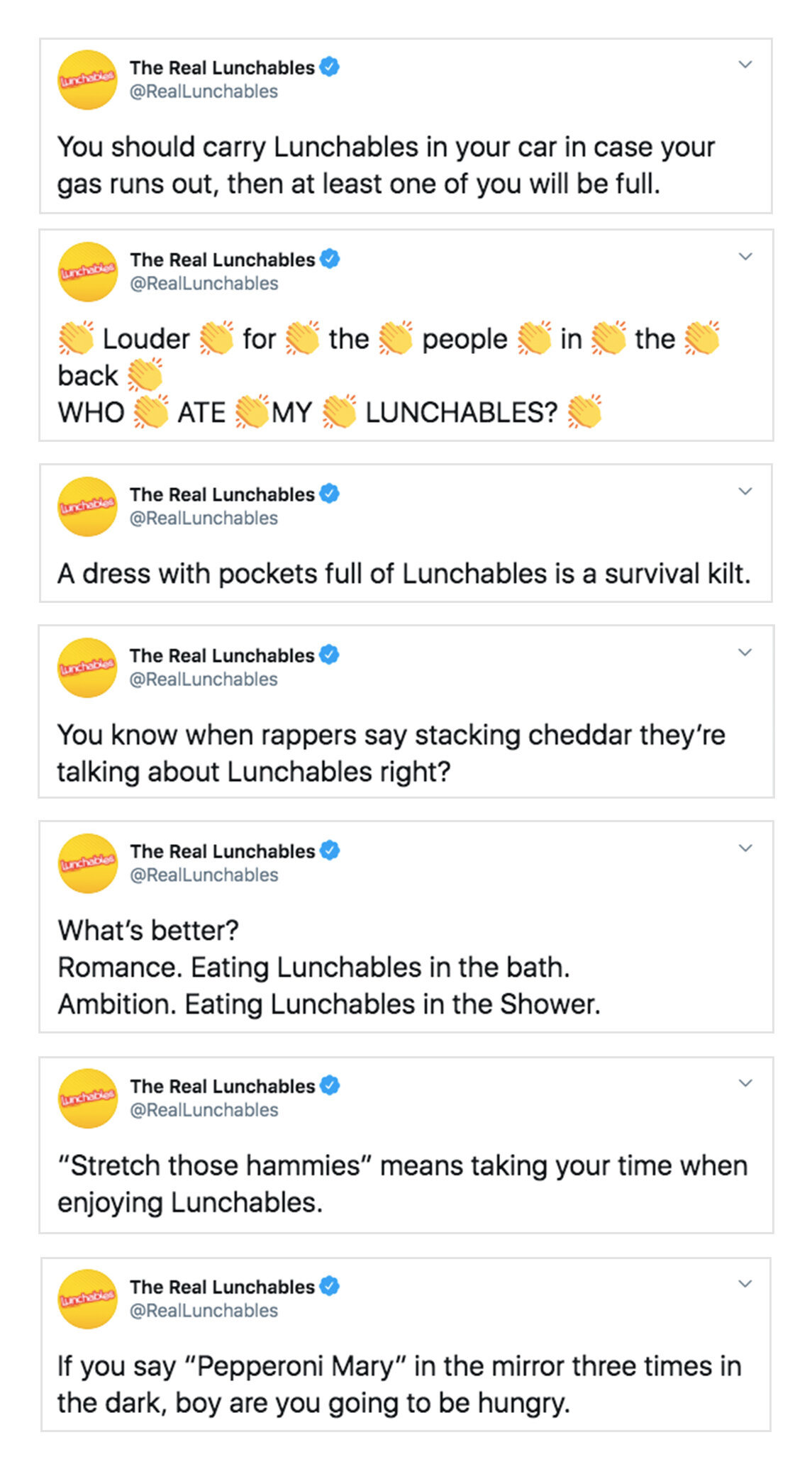The width and height of the screenshot is (812, 1474).
Task: Click The Real Lunchables name on hammies tweet
Action: (x=222, y=1086)
